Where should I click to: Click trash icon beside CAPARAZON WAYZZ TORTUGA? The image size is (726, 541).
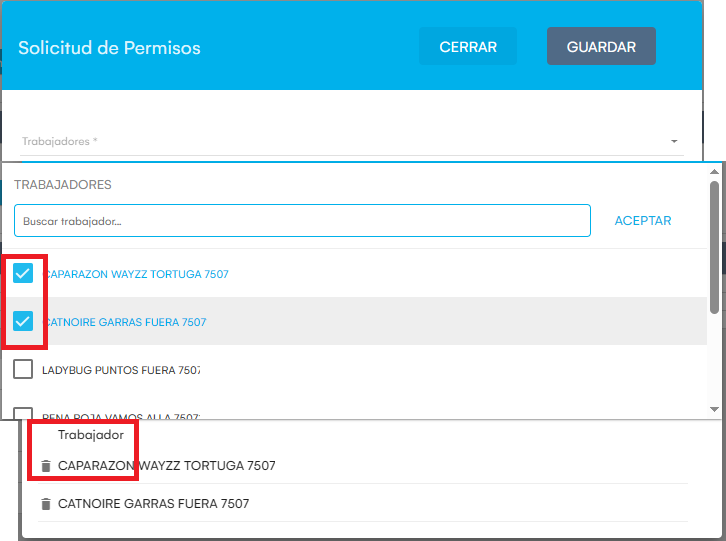(45, 466)
